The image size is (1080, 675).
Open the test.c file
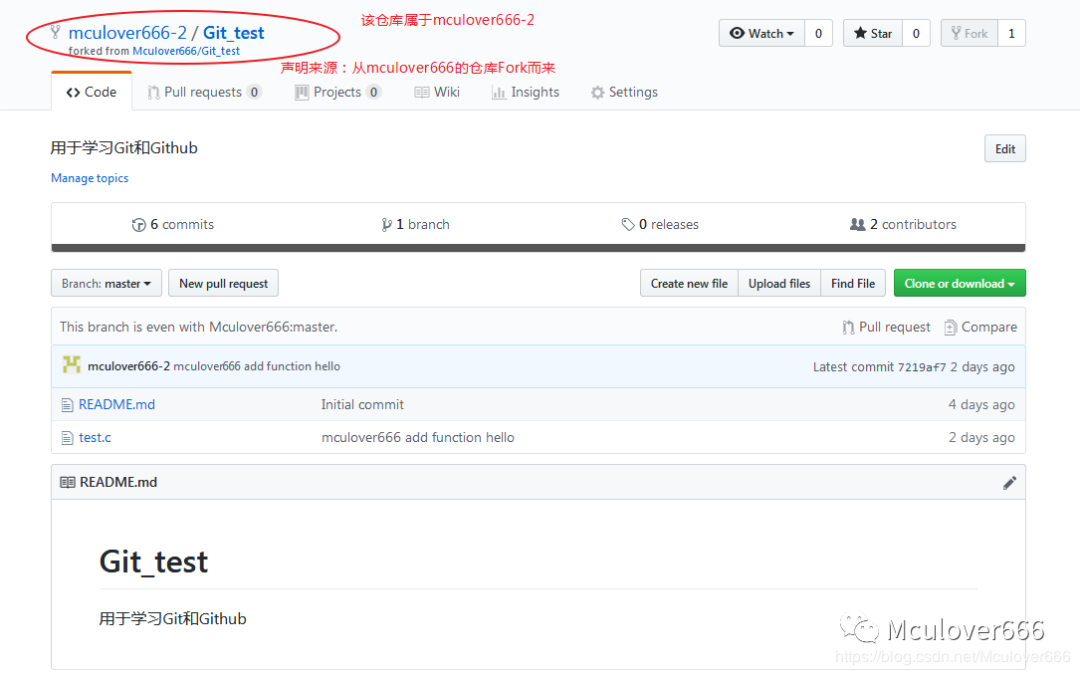click(x=95, y=437)
